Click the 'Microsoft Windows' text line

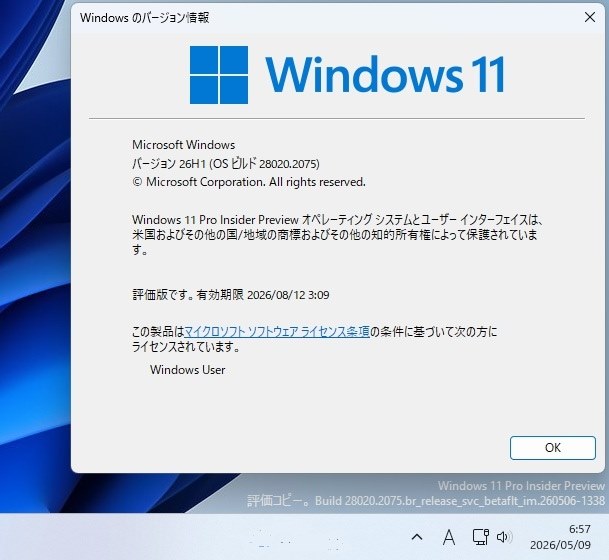(x=183, y=145)
